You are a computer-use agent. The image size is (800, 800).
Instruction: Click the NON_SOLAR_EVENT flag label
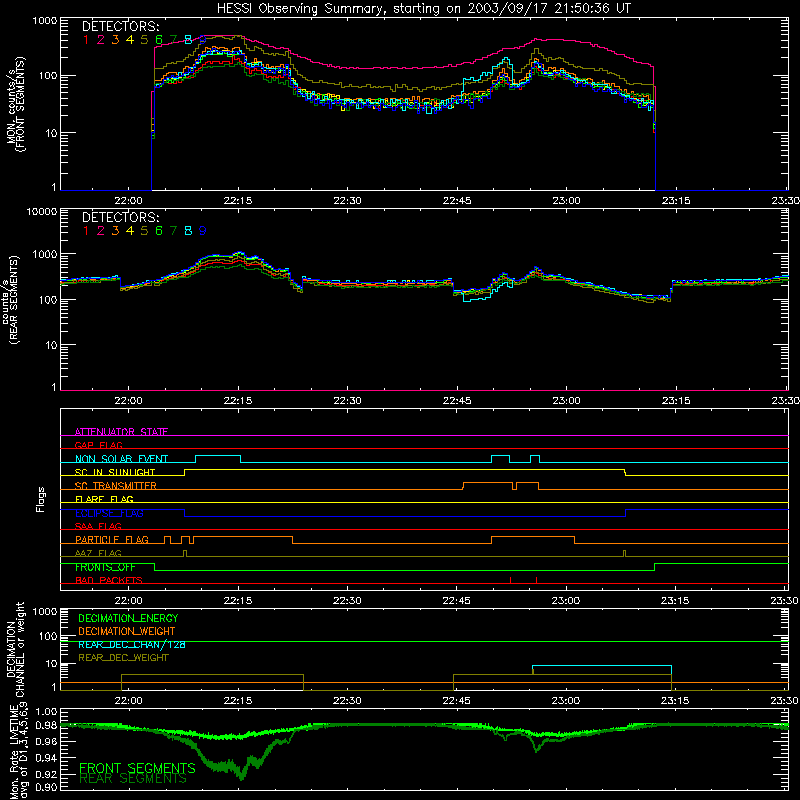(121, 459)
